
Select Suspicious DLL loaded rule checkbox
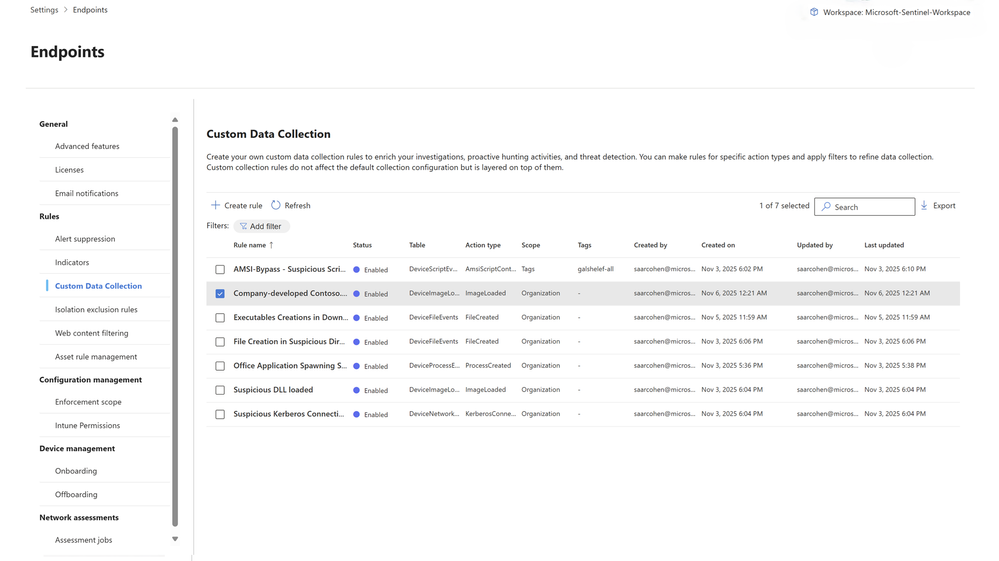(x=220, y=390)
